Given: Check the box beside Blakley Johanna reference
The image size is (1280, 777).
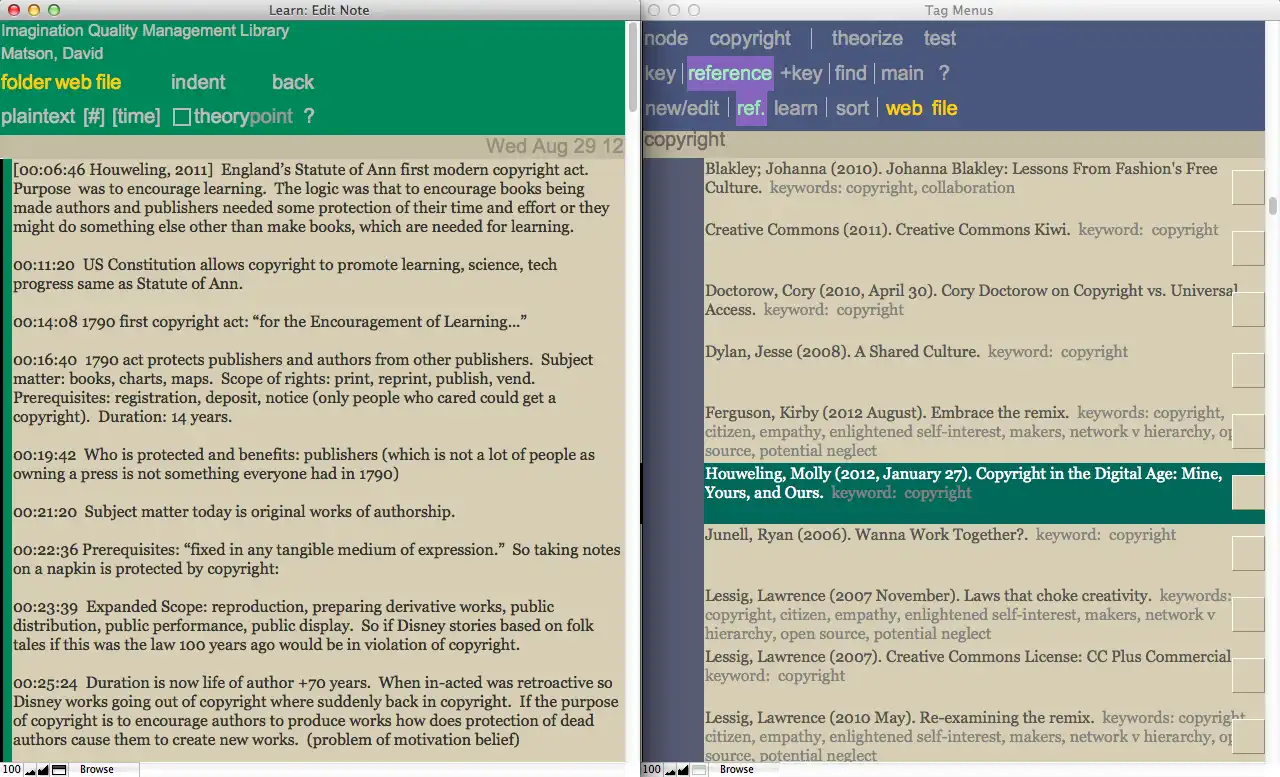Looking at the screenshot, I should point(1248,187).
